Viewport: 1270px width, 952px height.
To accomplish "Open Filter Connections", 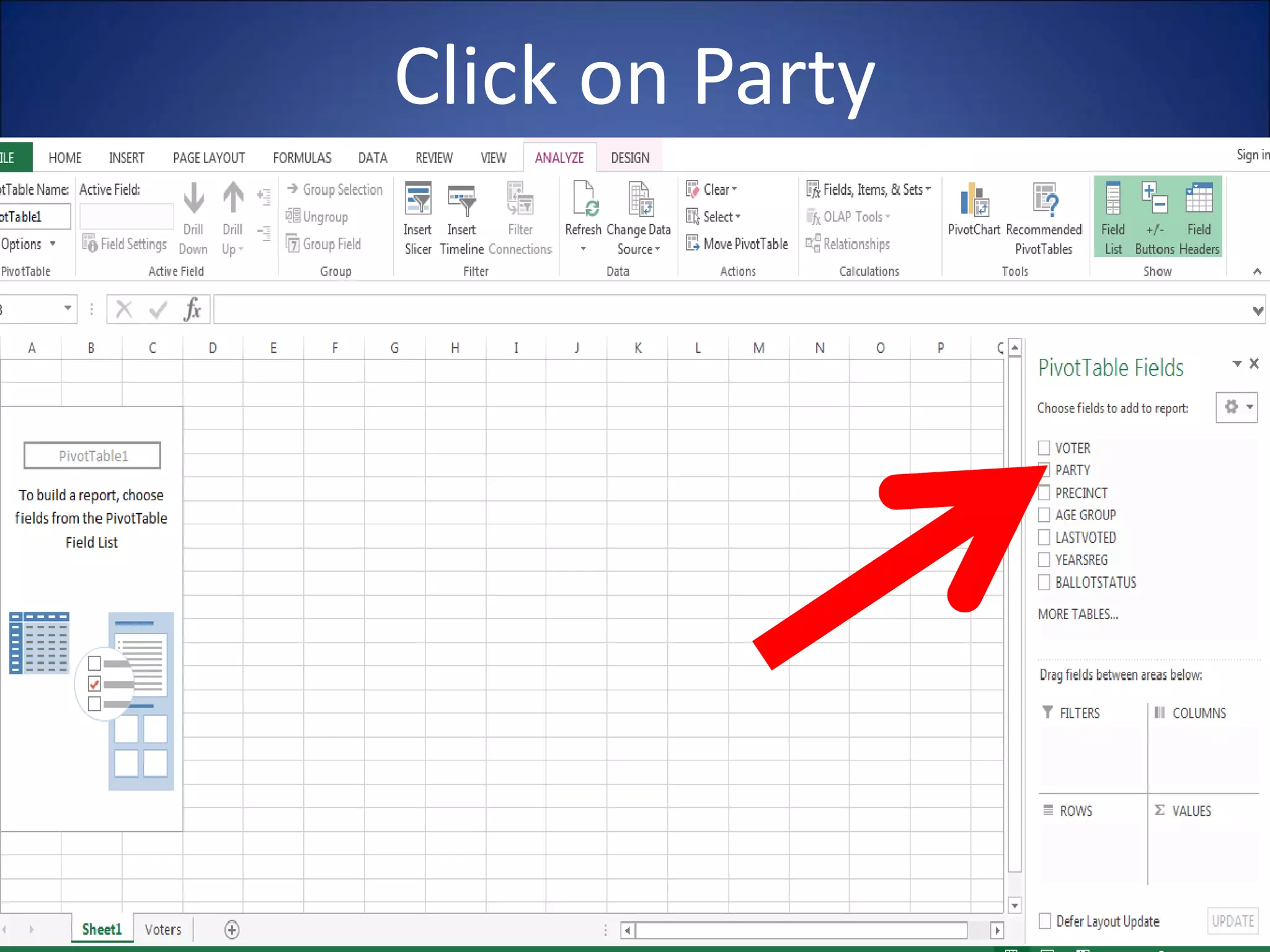I will (x=520, y=219).
